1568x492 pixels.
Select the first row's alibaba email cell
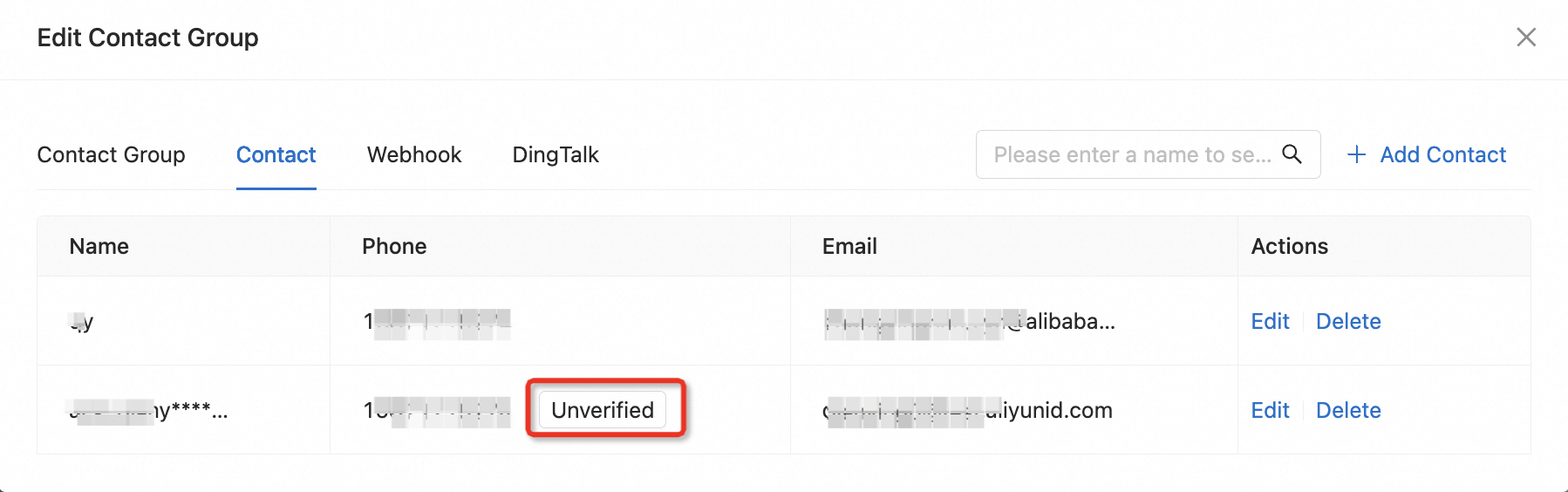(x=969, y=322)
